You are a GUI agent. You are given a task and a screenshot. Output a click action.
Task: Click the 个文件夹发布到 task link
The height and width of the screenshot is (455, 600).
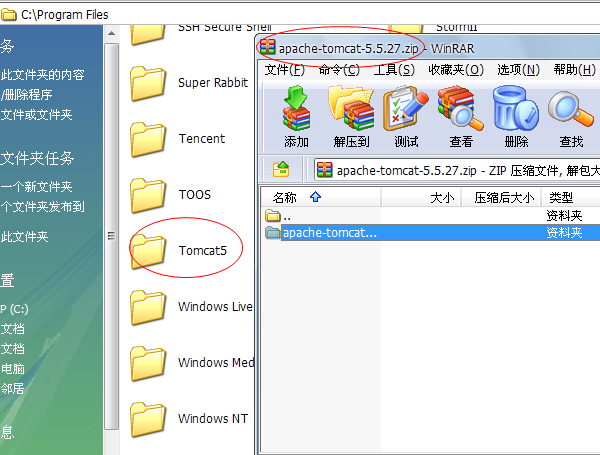click(x=42, y=207)
